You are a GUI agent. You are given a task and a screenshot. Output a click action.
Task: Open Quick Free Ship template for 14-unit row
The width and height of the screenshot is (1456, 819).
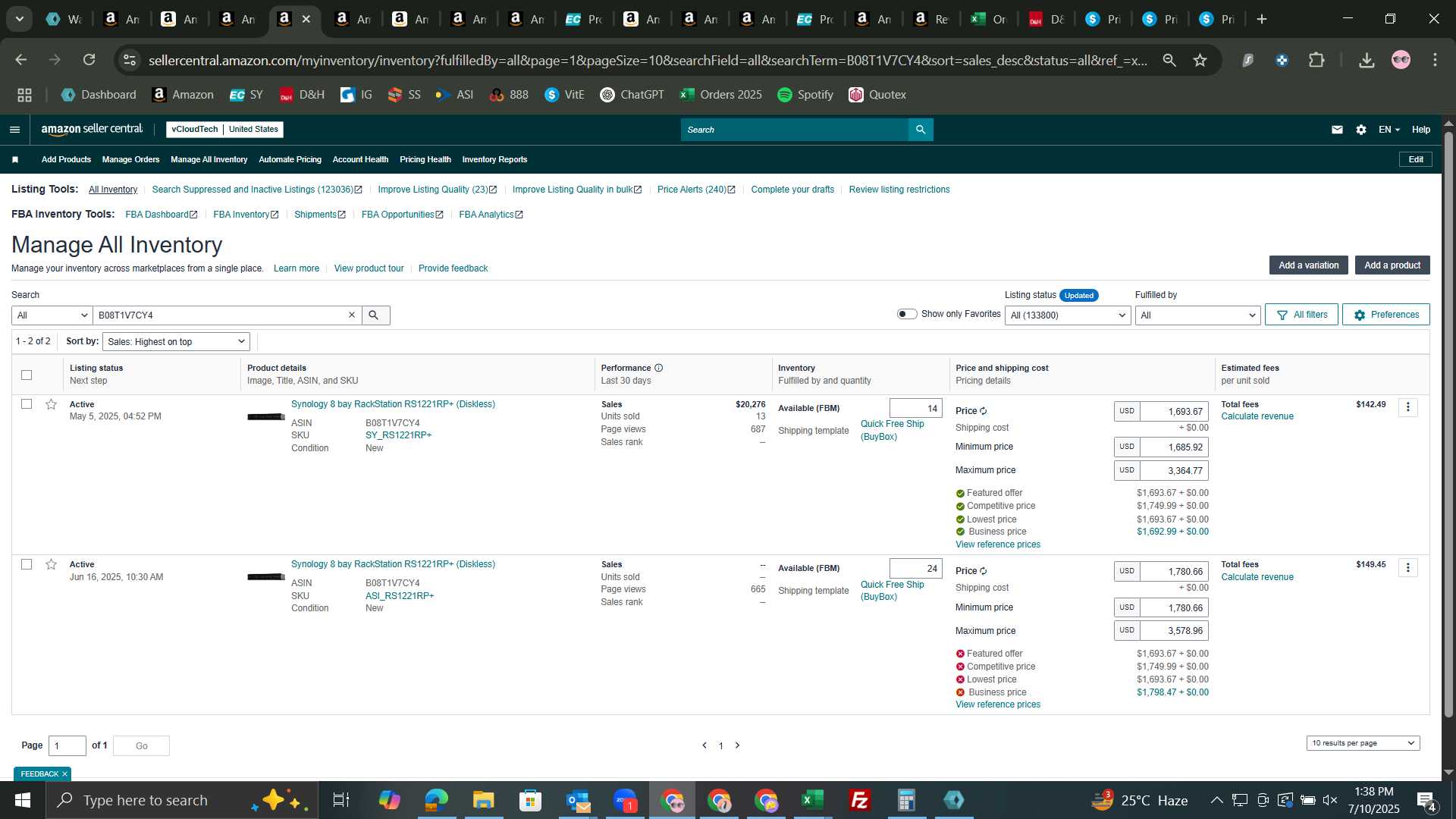point(892,430)
